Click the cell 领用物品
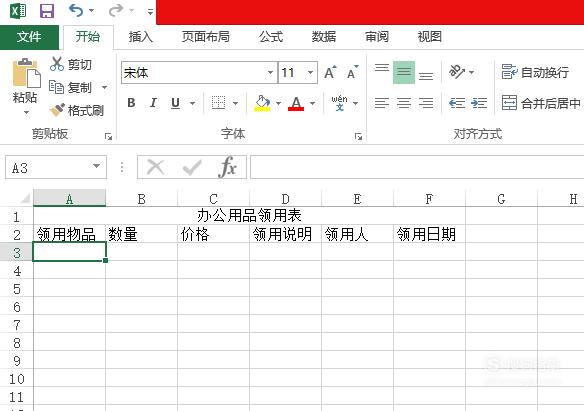Screen dimensions: 584x411 point(69,235)
